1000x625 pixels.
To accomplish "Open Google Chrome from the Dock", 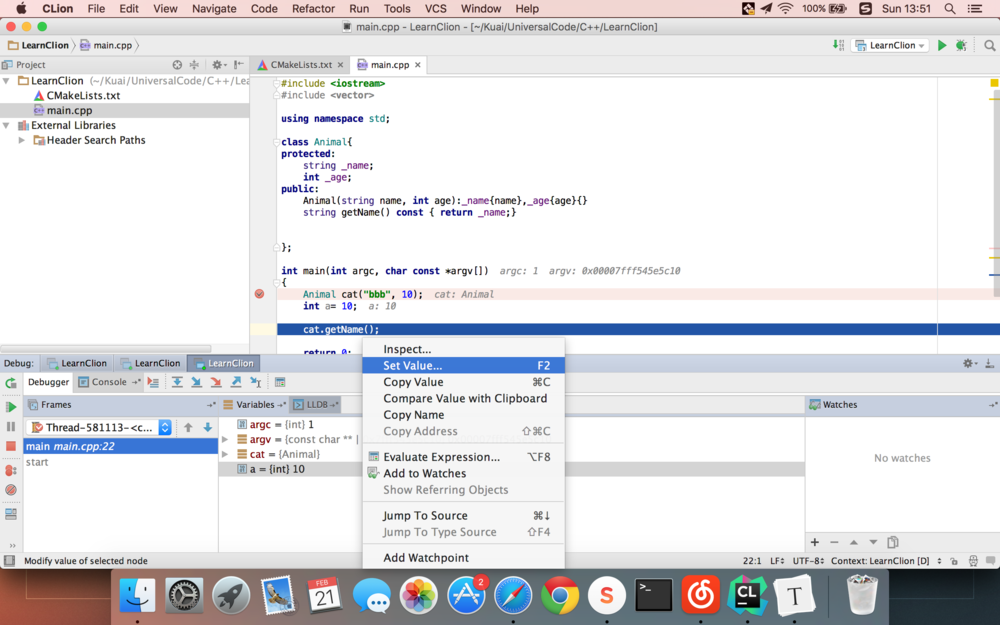I will tap(560, 595).
